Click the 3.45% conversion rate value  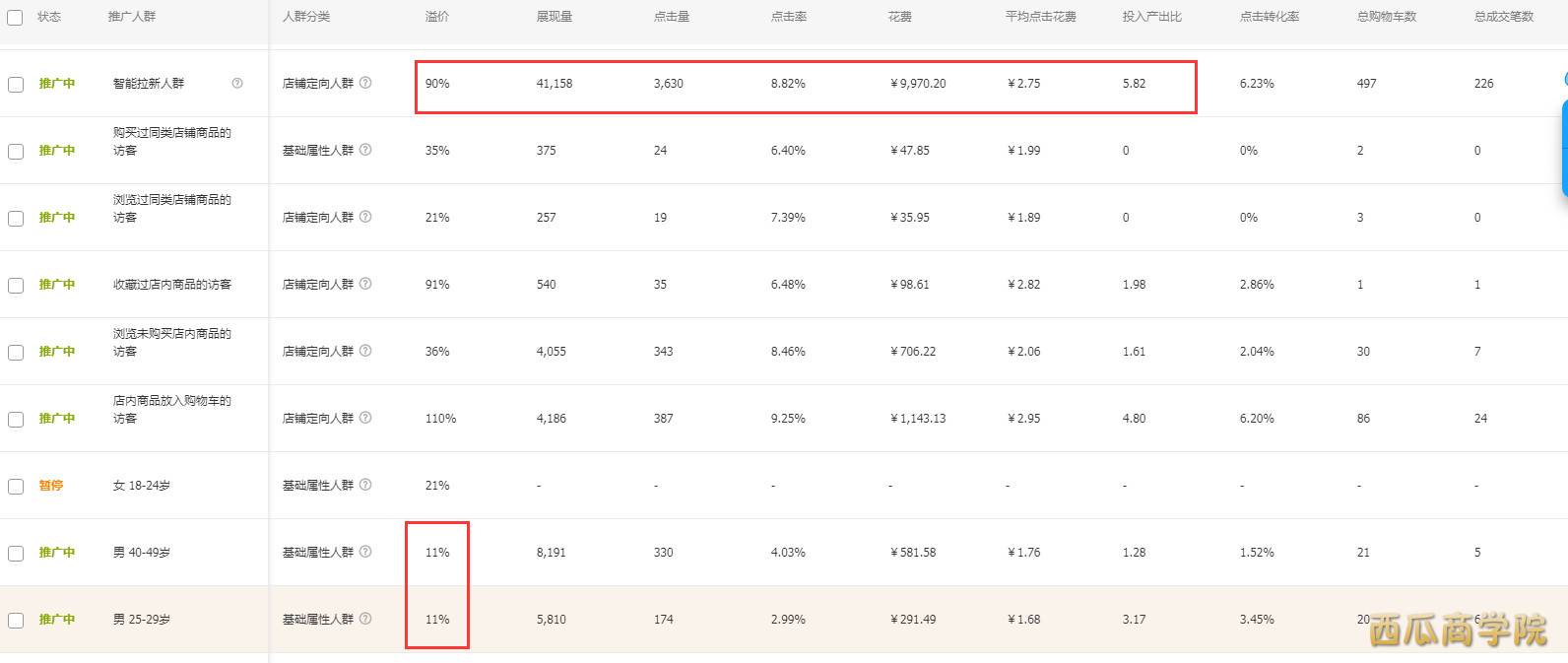(x=1257, y=620)
